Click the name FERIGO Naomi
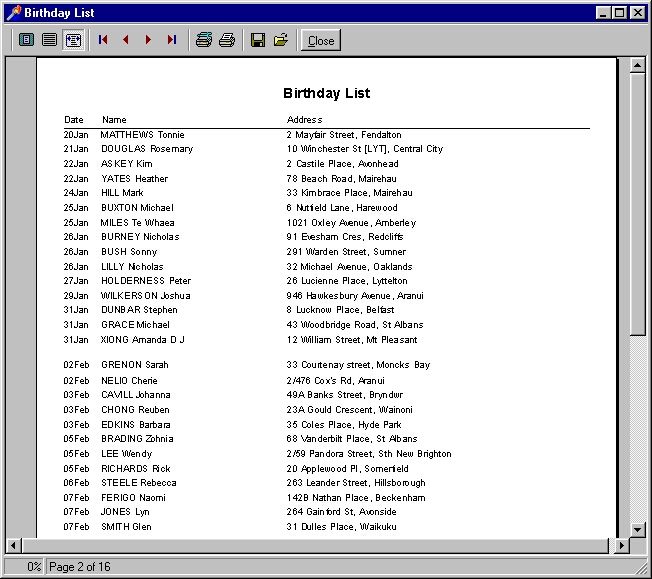Screen dimensions: 652x579 point(133,498)
